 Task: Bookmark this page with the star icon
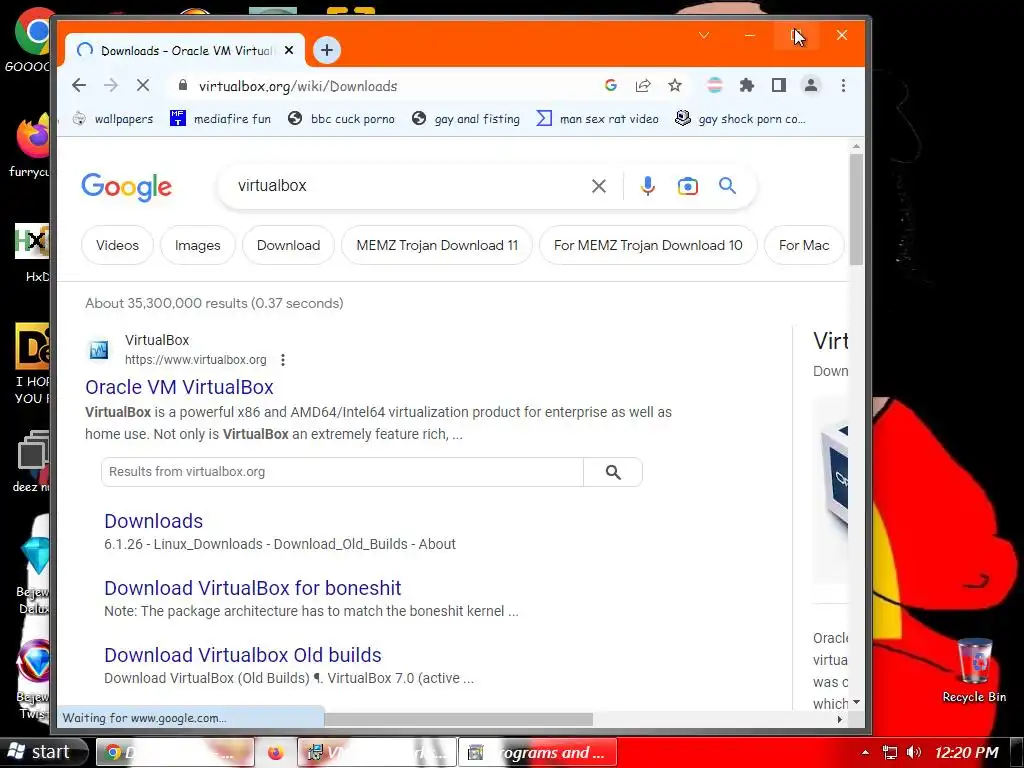click(x=675, y=86)
